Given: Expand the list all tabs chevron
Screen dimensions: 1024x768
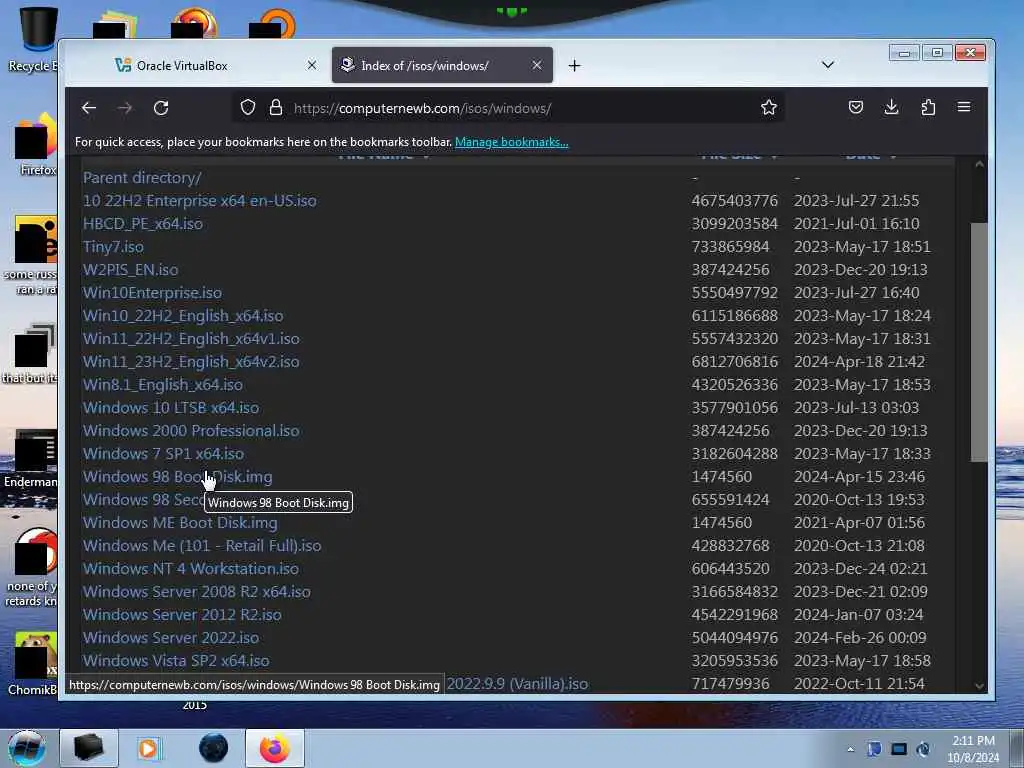Looking at the screenshot, I should [x=827, y=65].
